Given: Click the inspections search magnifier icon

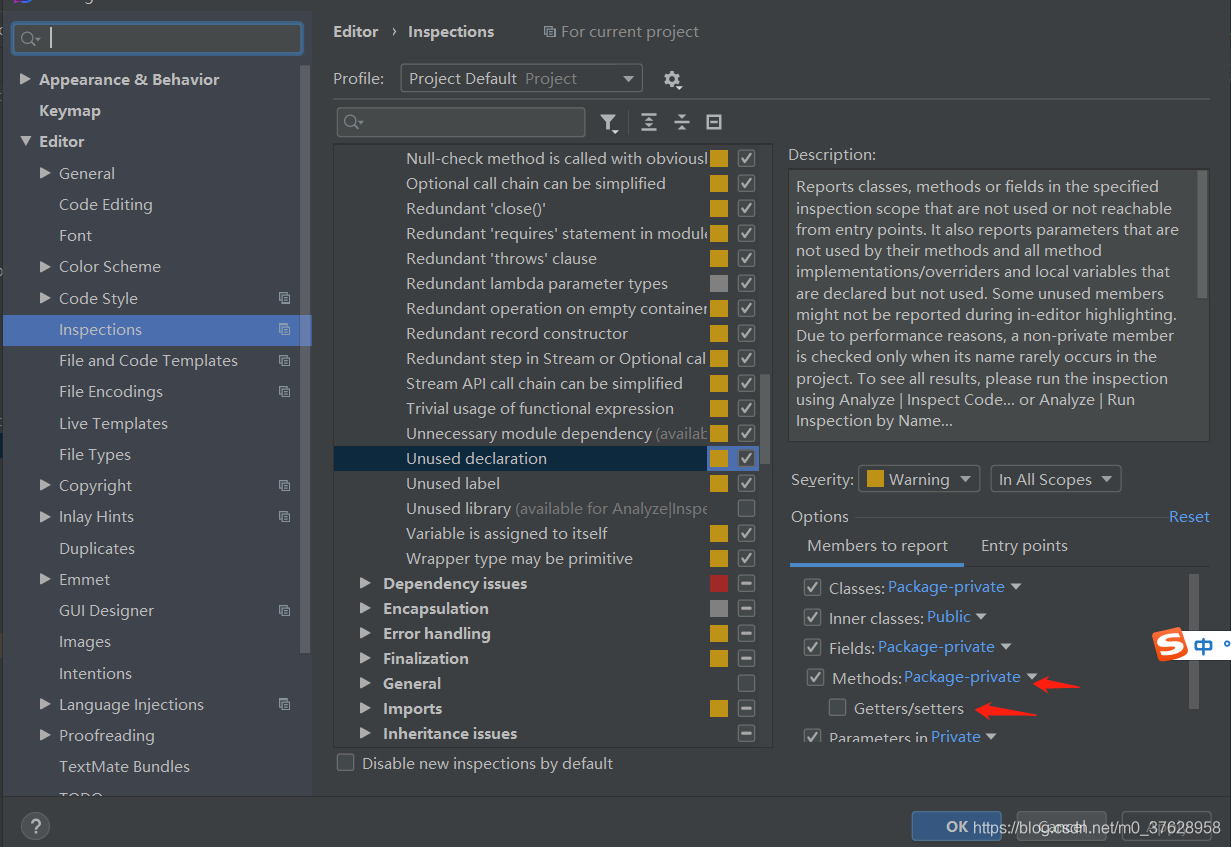Looking at the screenshot, I should coord(353,122).
